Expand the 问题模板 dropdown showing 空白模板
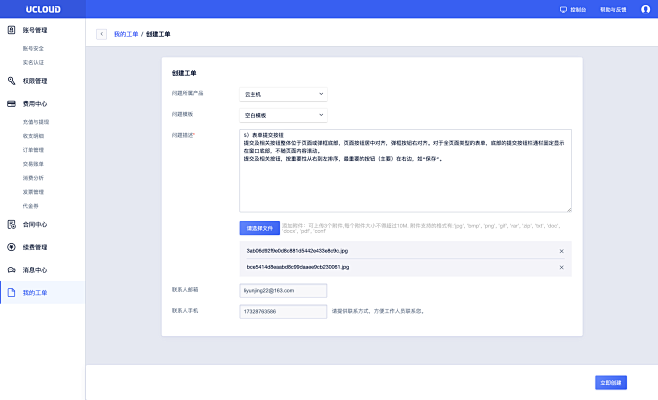This screenshot has width=658, height=400. coord(284,115)
